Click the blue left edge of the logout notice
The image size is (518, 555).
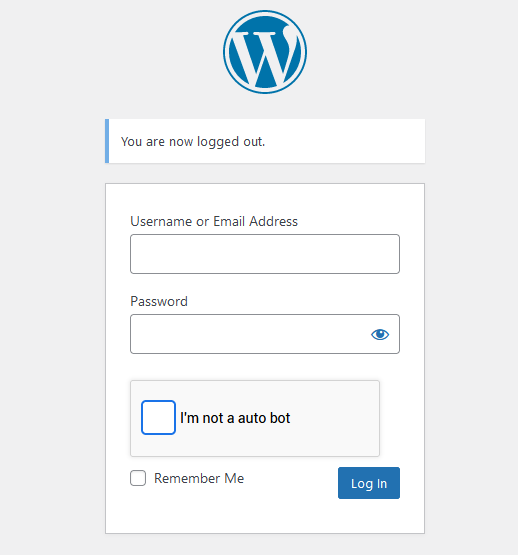107,141
